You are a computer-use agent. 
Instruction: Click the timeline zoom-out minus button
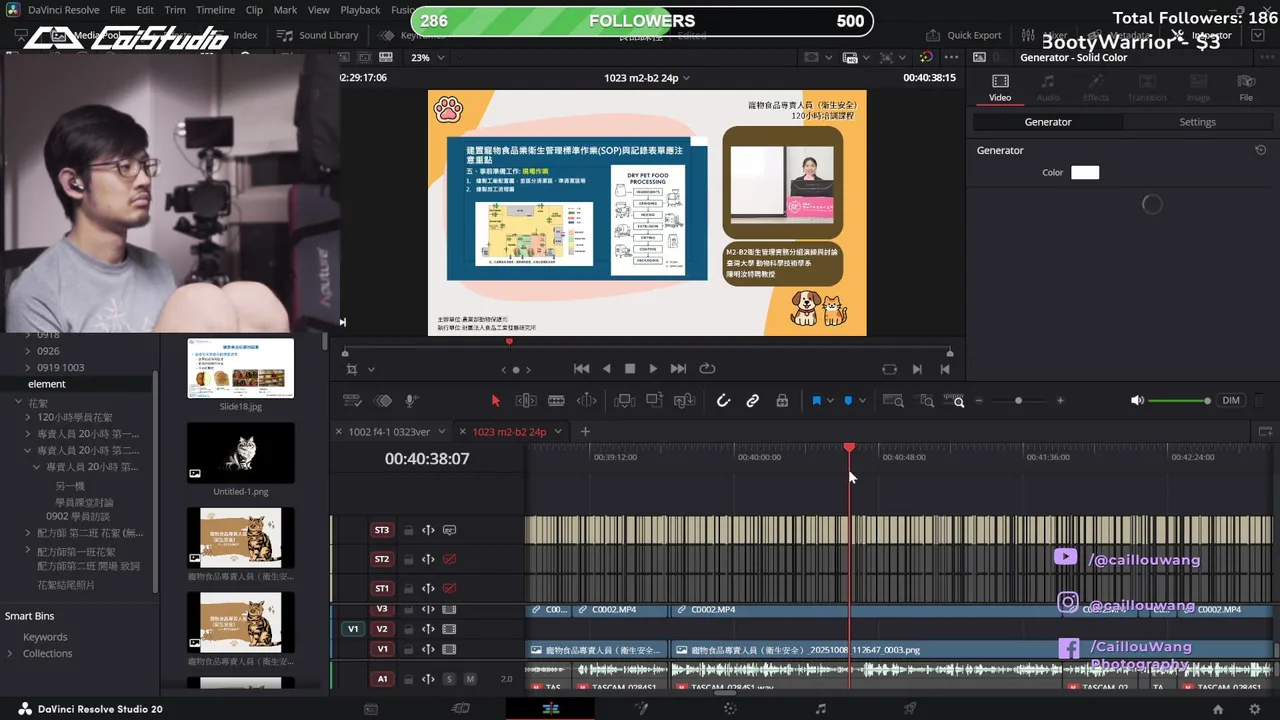[979, 401]
